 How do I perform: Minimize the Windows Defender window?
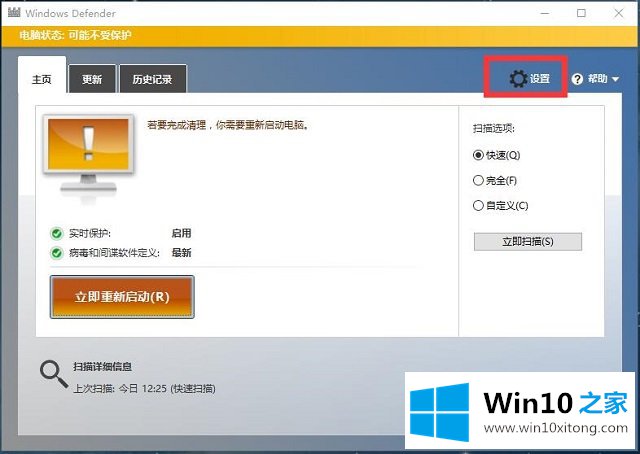coord(544,13)
